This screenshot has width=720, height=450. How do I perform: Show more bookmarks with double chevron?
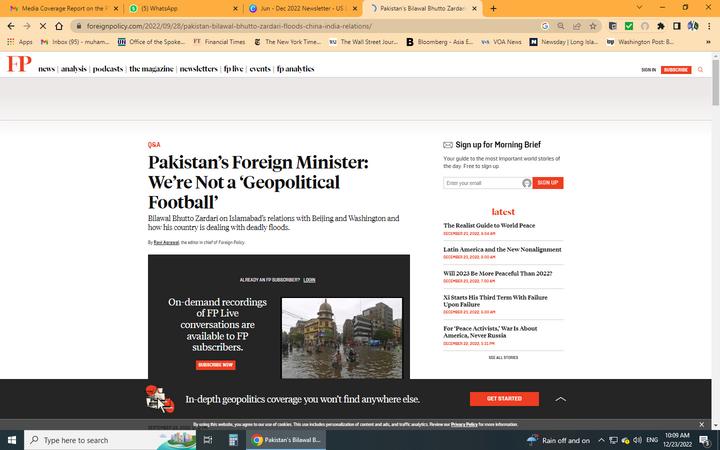coord(709,42)
